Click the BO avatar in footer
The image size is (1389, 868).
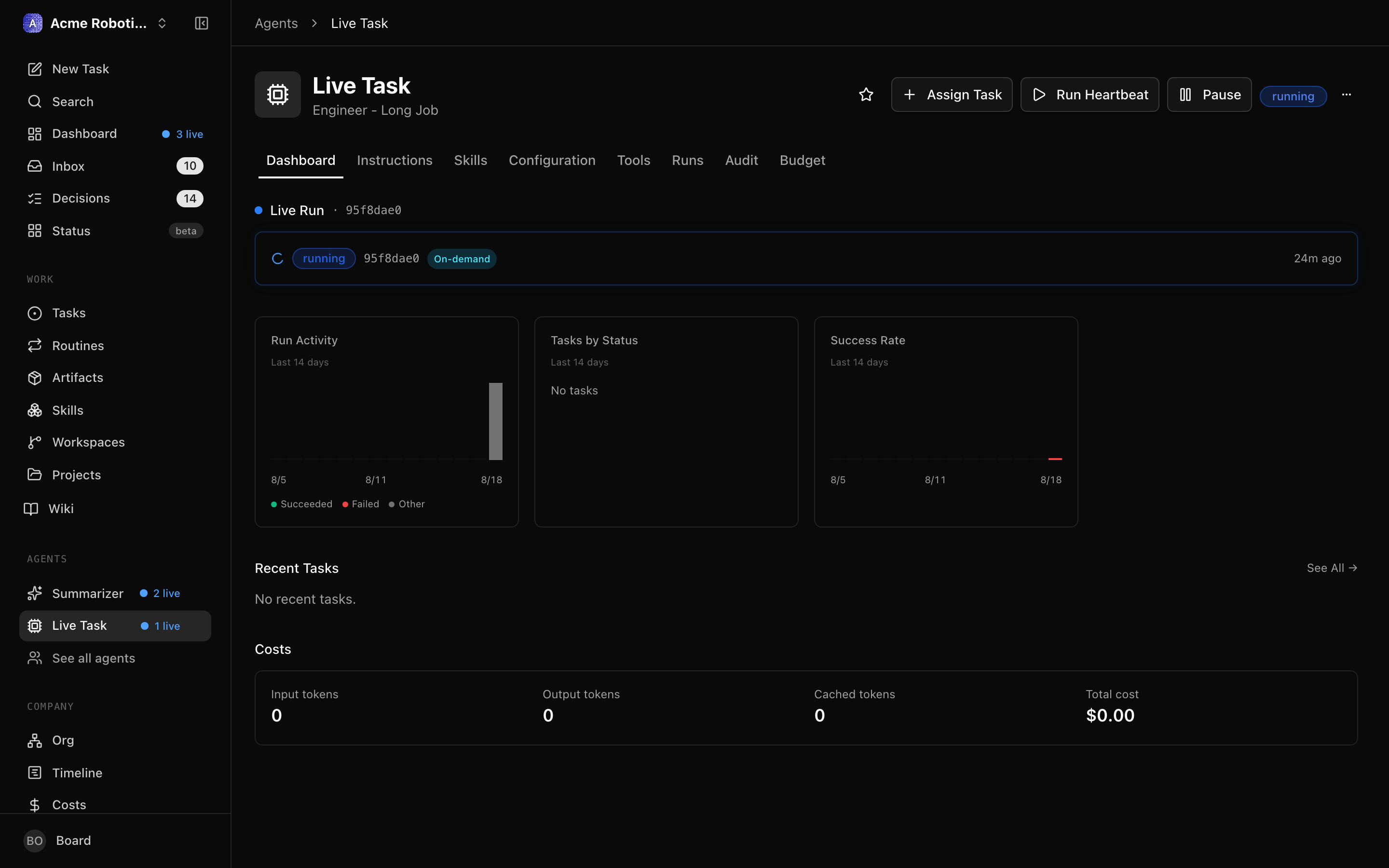tap(34, 841)
